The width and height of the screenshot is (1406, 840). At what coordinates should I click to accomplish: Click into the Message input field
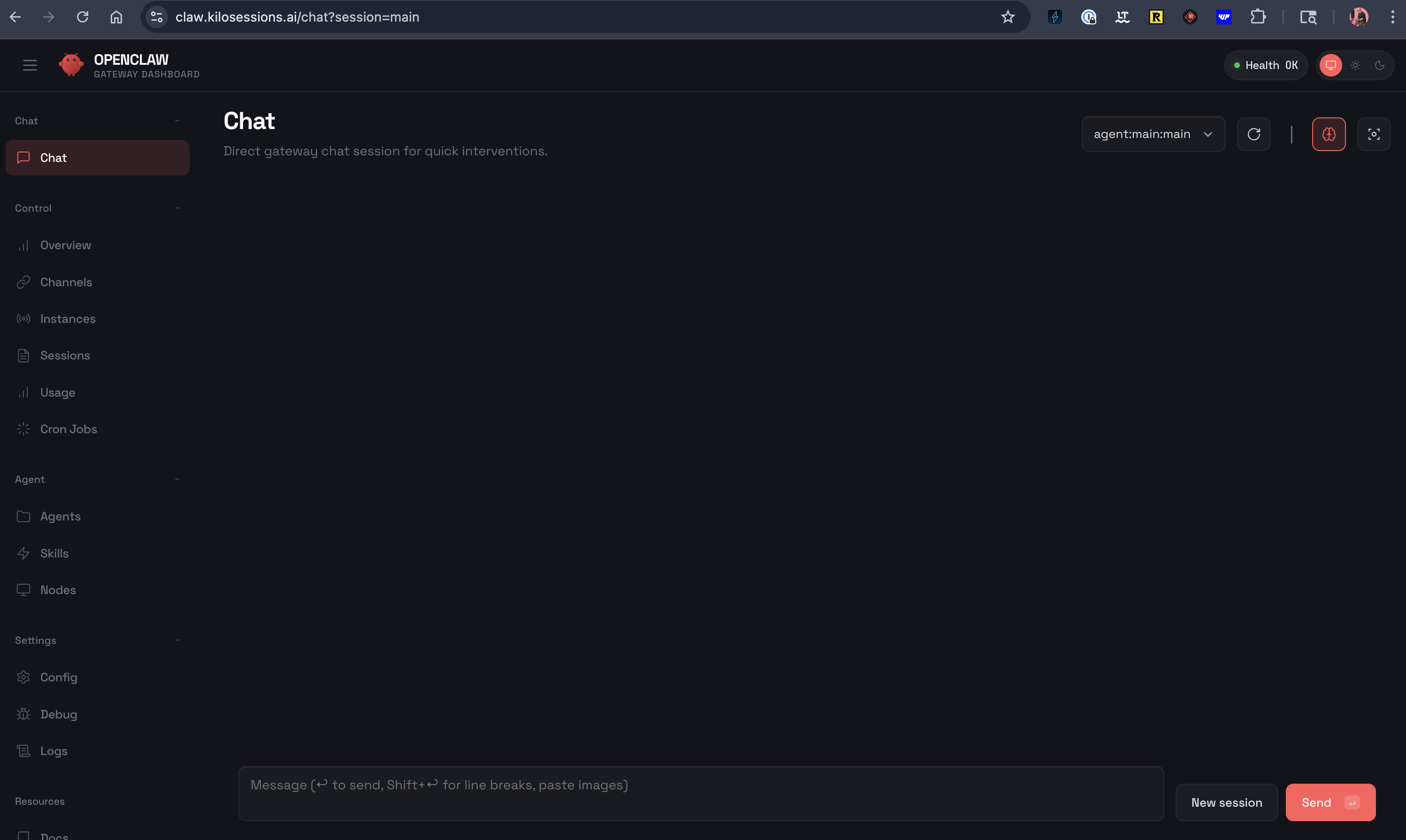[701, 794]
